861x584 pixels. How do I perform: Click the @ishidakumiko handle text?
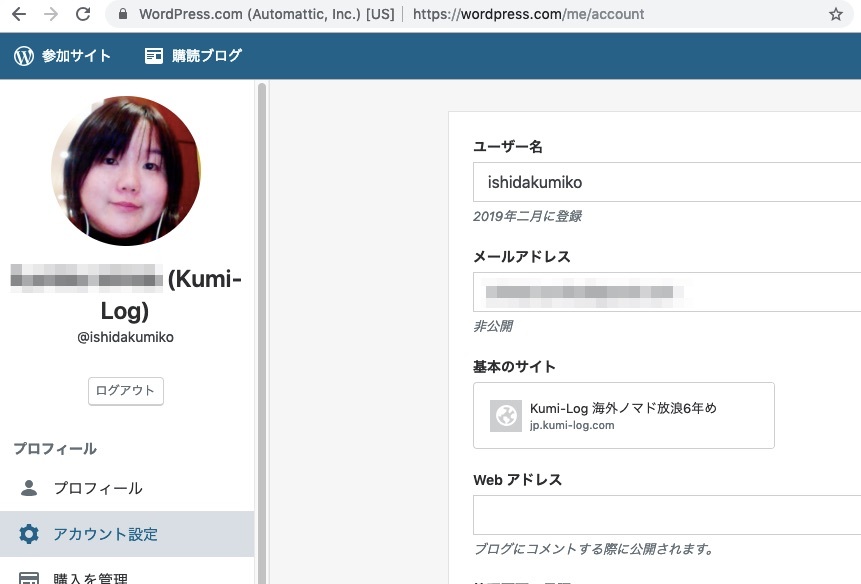click(x=126, y=337)
